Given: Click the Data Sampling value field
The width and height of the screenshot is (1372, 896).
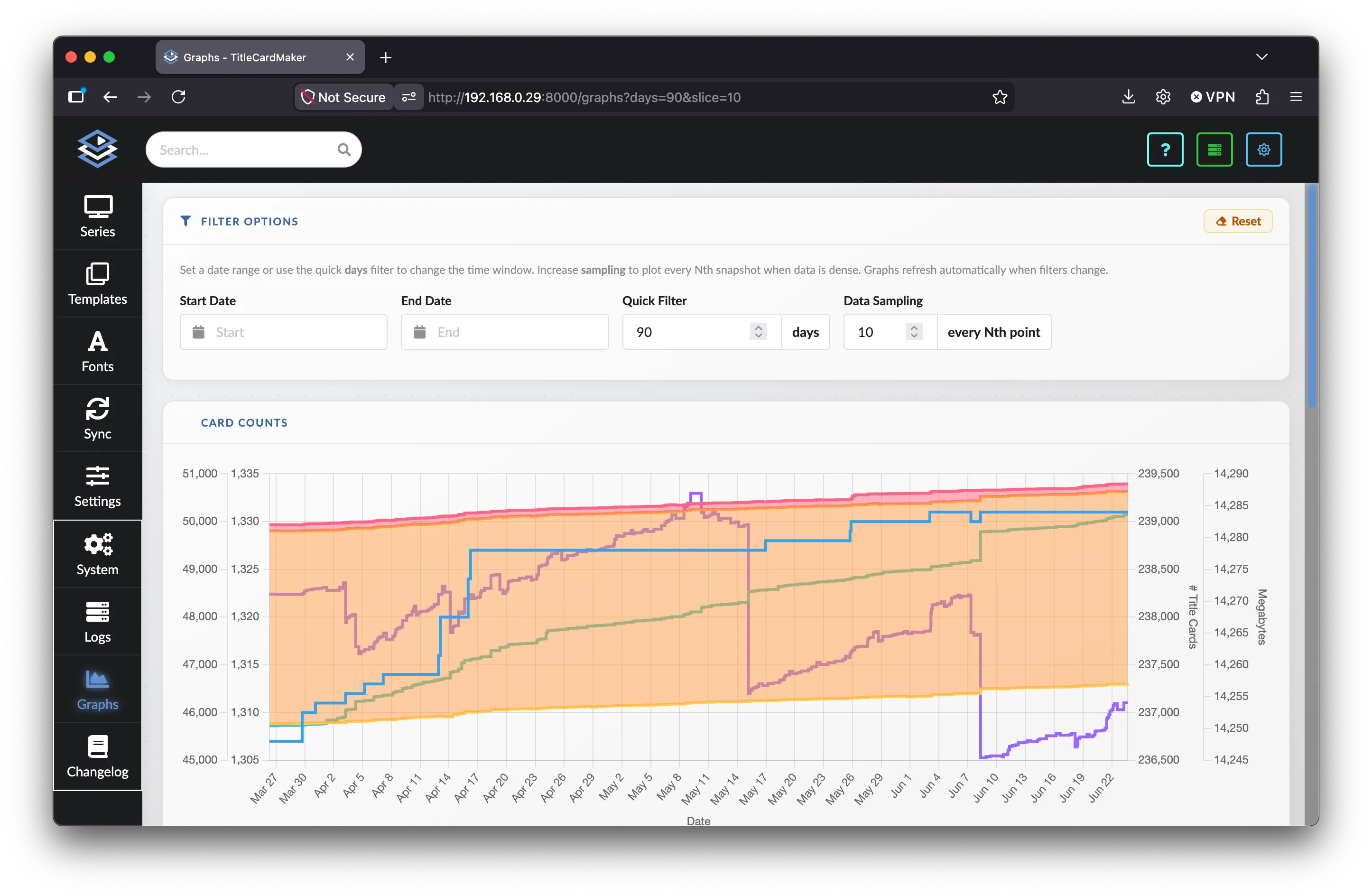Looking at the screenshot, I should point(890,332).
